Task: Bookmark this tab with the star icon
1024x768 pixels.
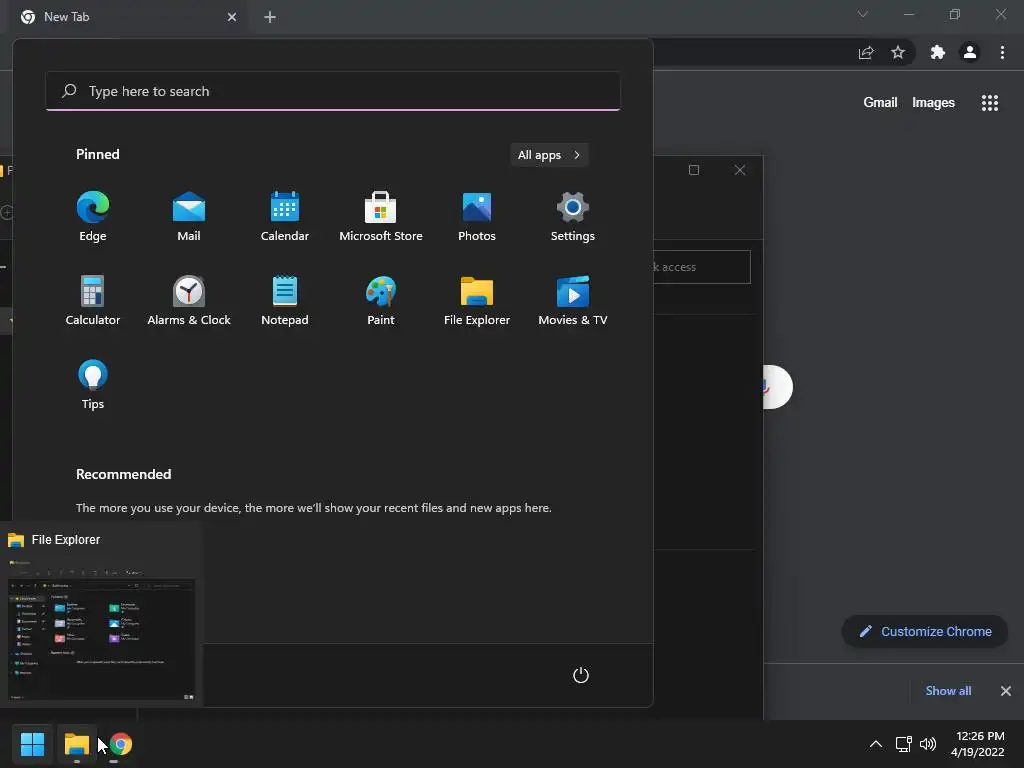Action: [x=898, y=52]
